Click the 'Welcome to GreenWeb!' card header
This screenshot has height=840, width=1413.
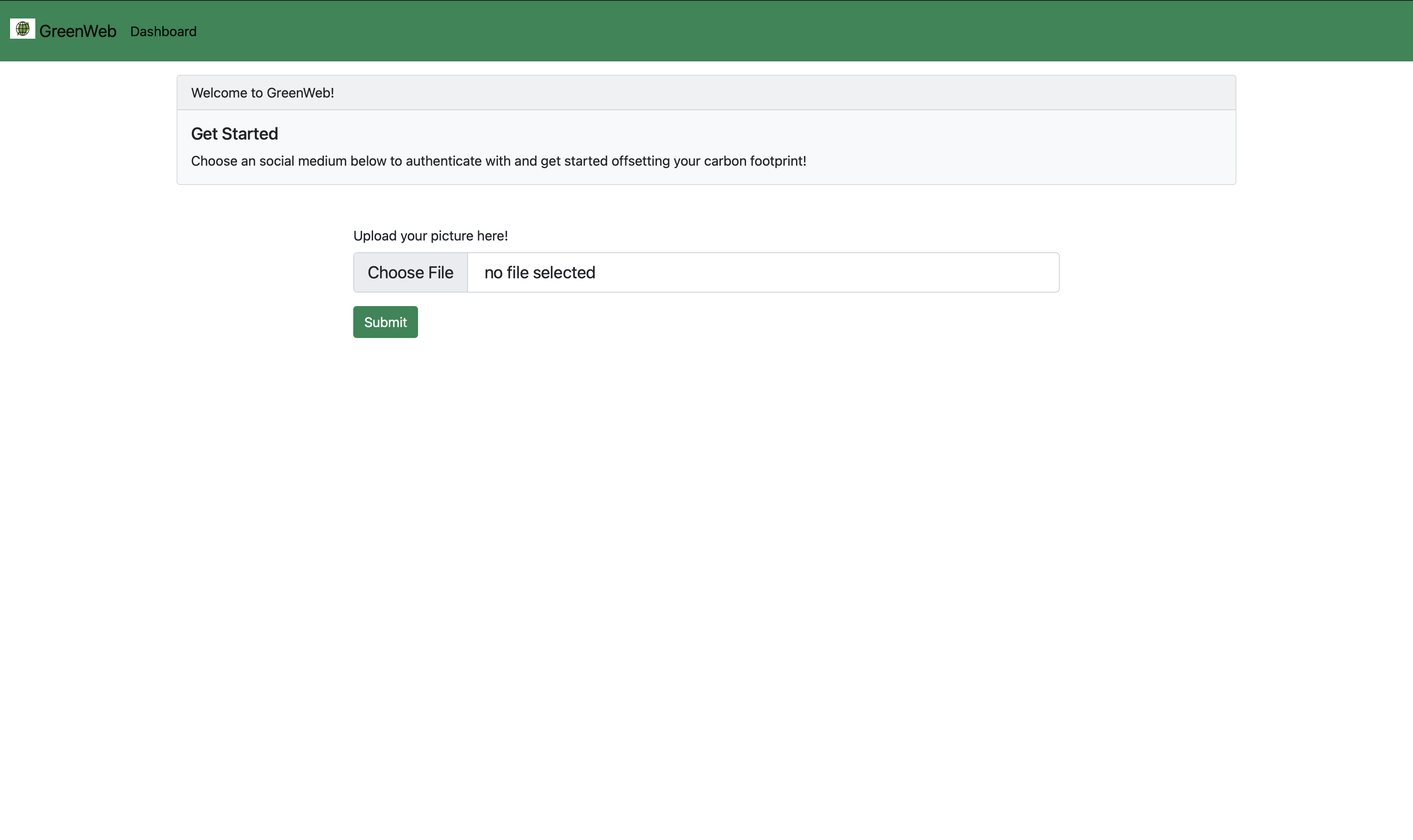pyautogui.click(x=705, y=93)
